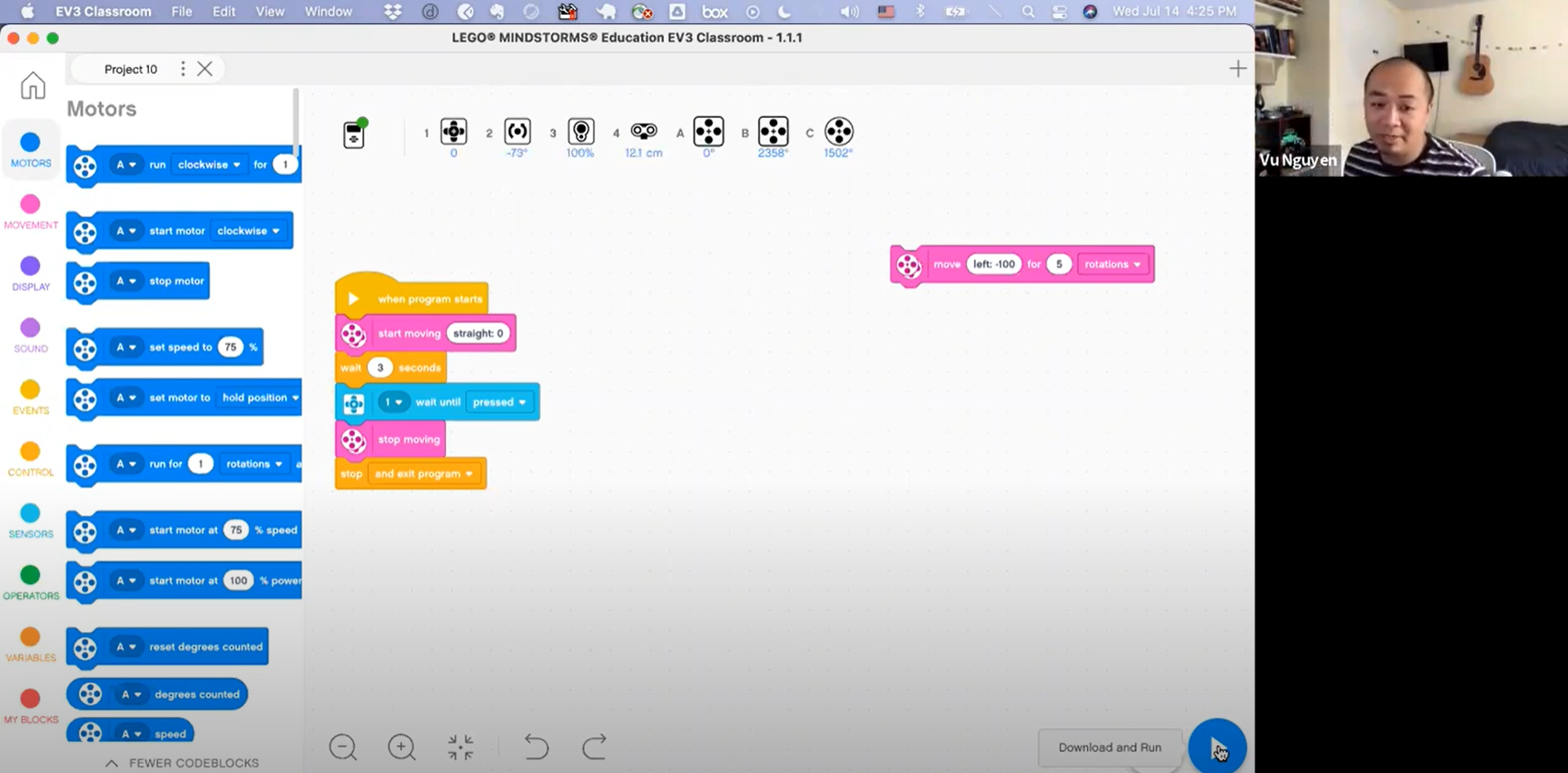Open clockwise dropdown in start motor block
Viewport: 1568px width, 773px height.
(x=248, y=231)
